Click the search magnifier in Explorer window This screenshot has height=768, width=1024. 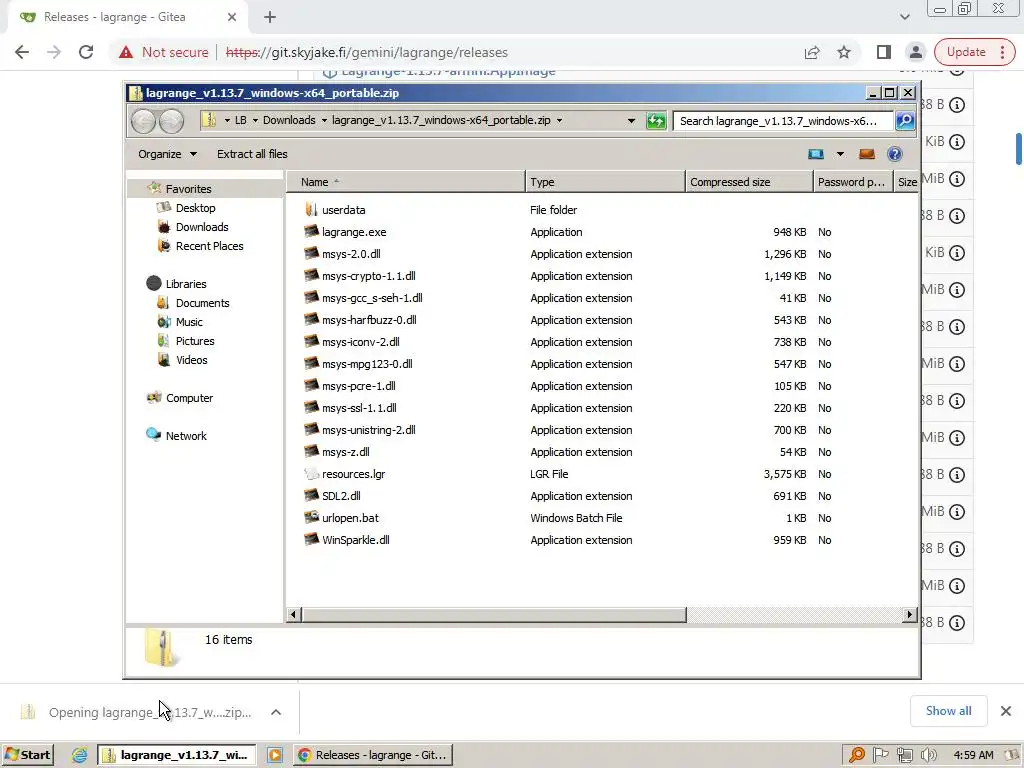[x=905, y=121]
